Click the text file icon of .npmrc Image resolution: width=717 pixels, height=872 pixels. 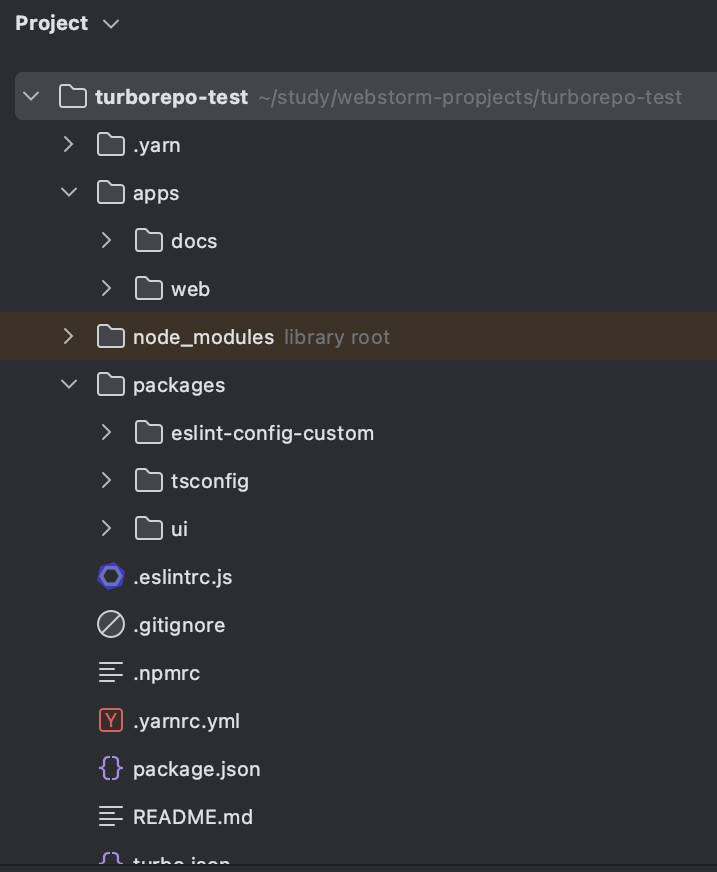coord(110,673)
